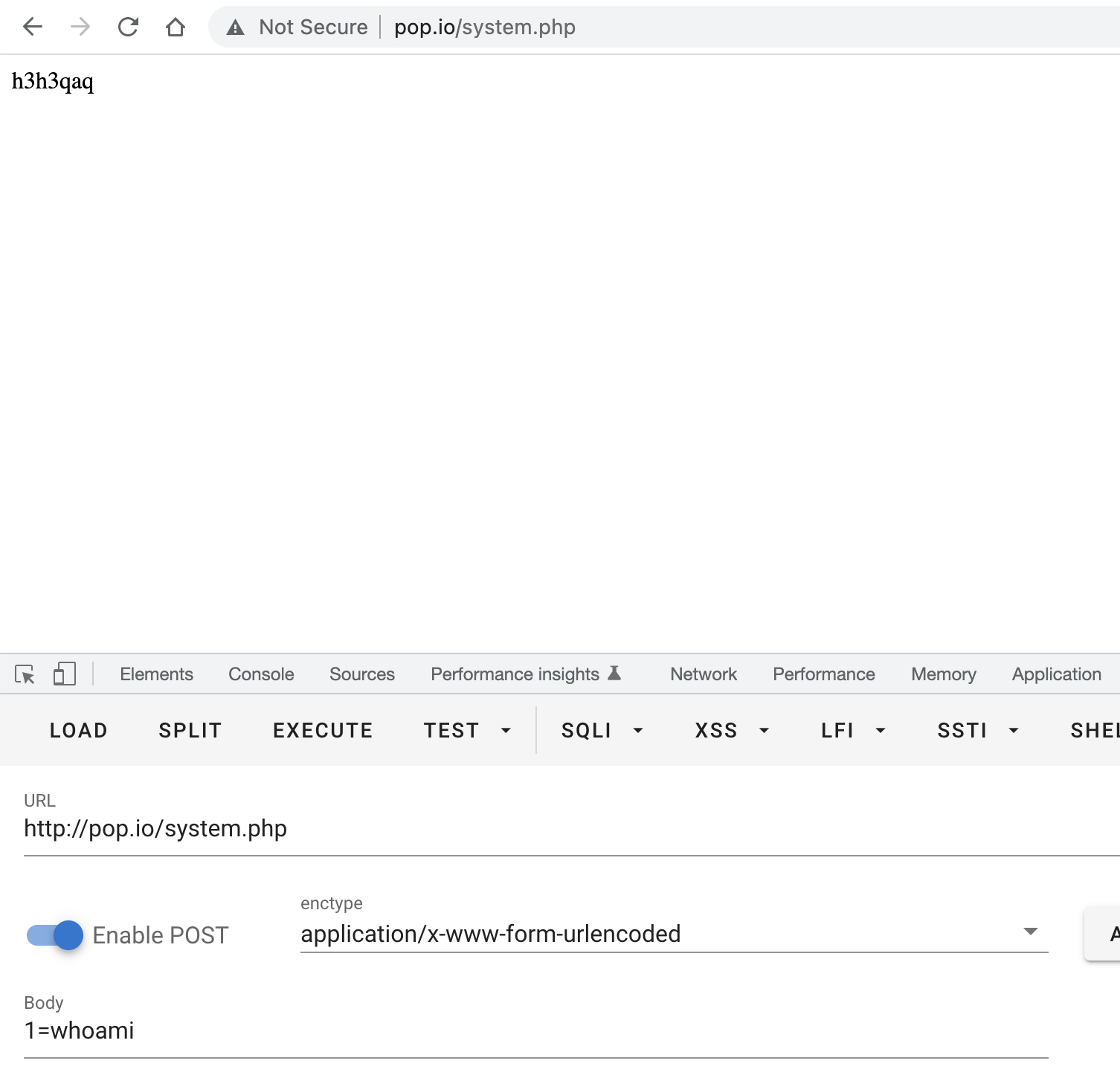1120x1078 pixels.
Task: Switch to the Network tab
Action: point(703,674)
